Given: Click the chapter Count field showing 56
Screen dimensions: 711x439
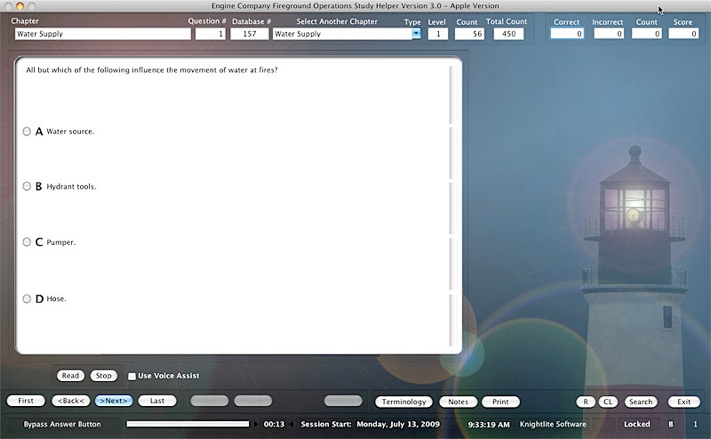Looking at the screenshot, I should 469,34.
